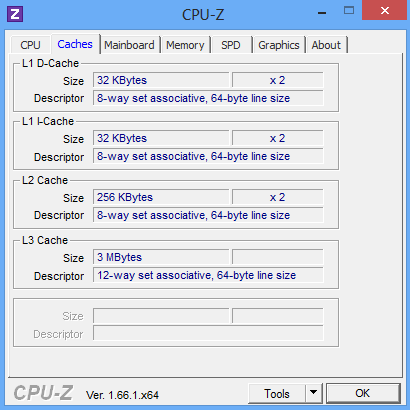The image size is (410, 410).
Task: Minimize the CPU-Z window
Action: (x=322, y=13)
